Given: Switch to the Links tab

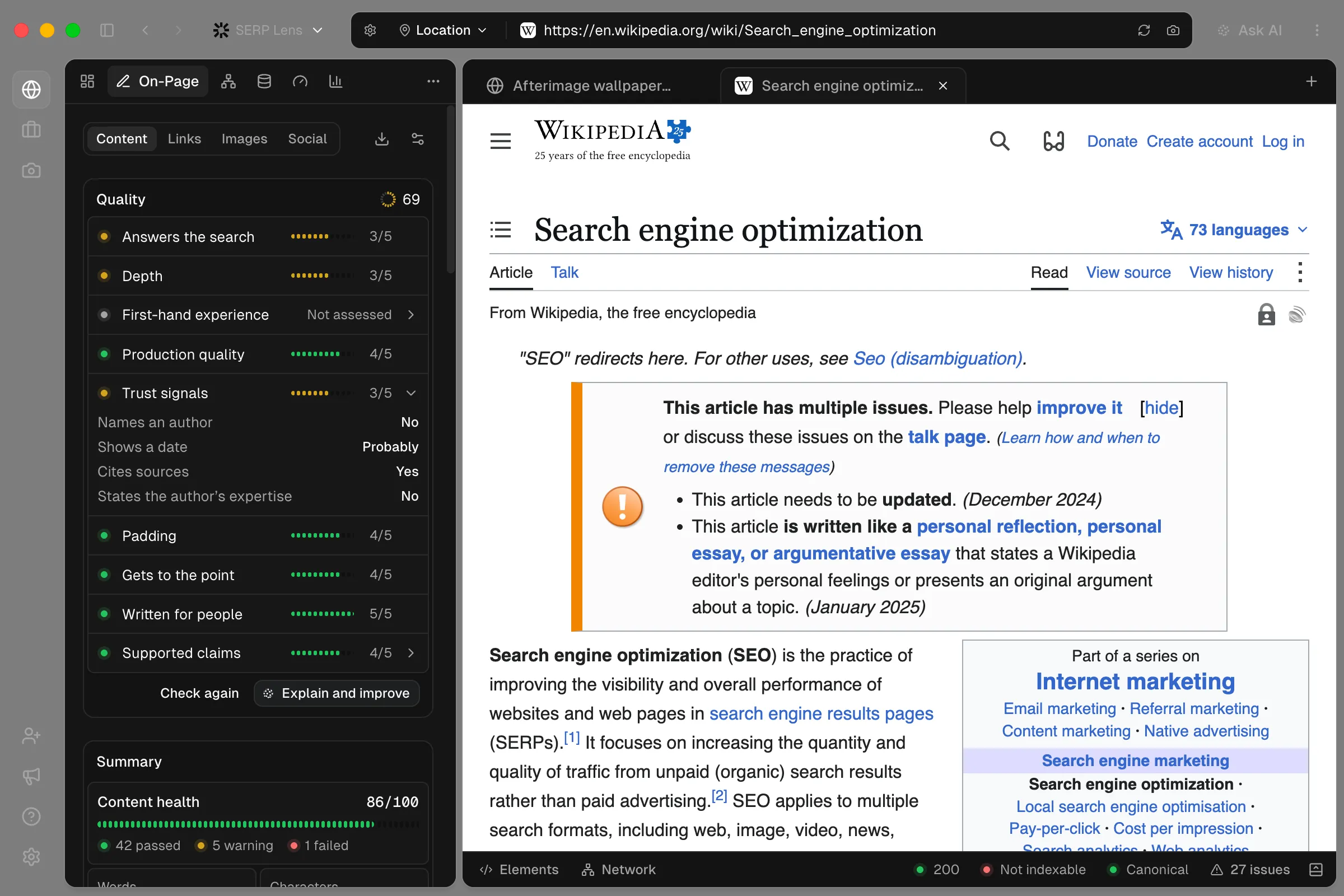Looking at the screenshot, I should (184, 139).
